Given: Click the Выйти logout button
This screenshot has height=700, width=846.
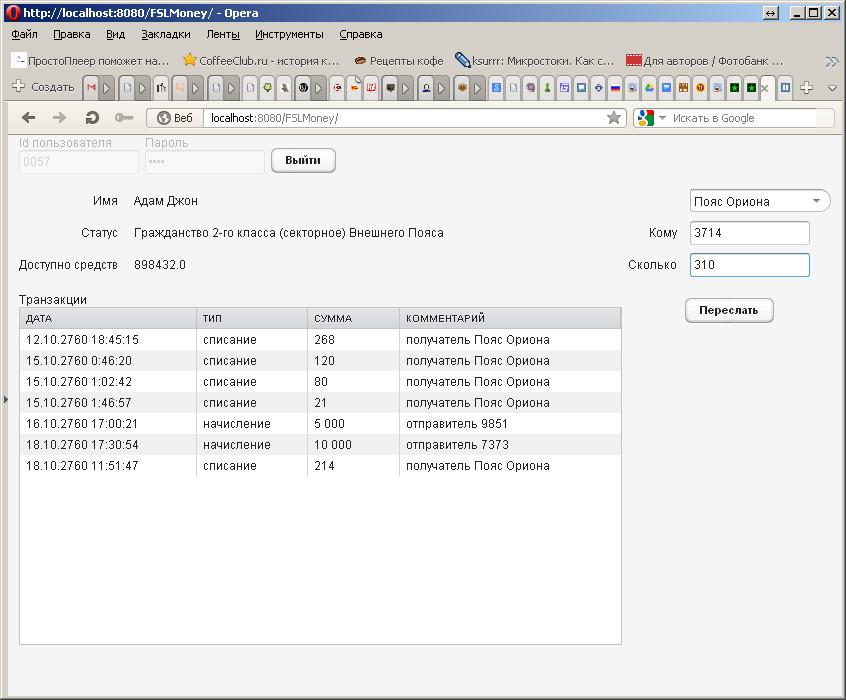Looking at the screenshot, I should click(x=303, y=160).
